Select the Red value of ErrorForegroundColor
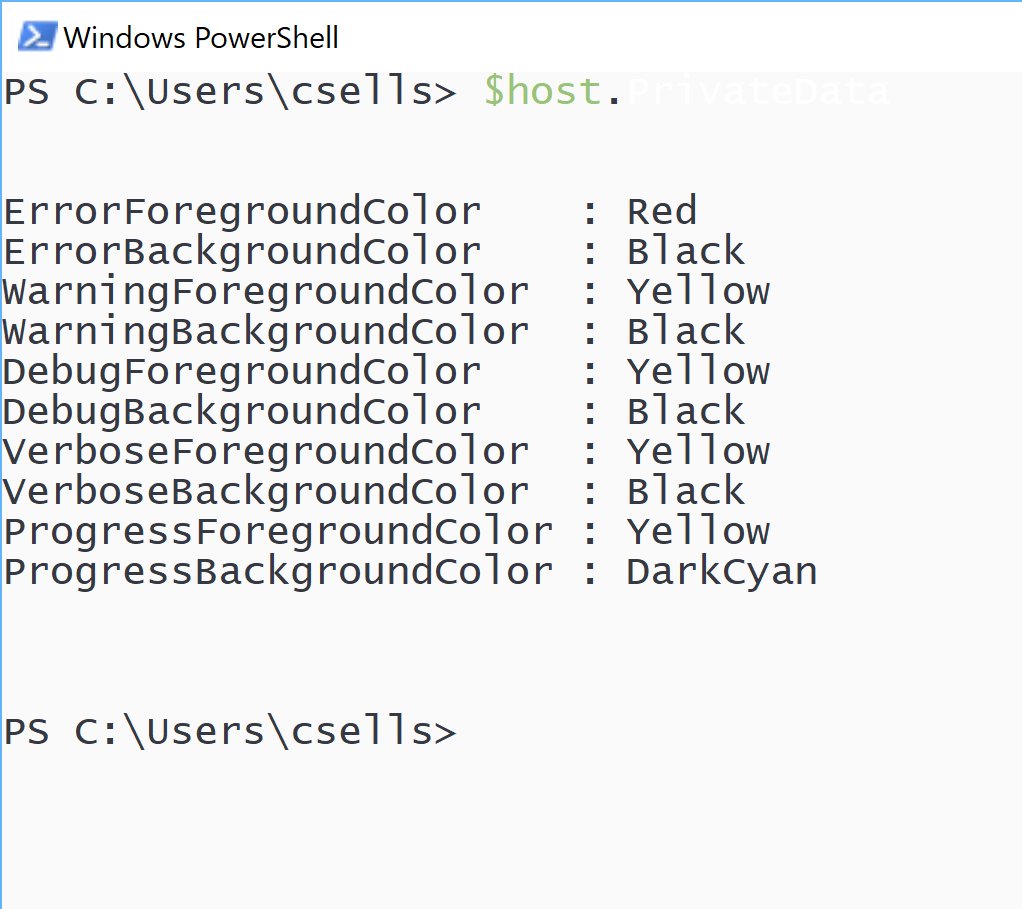Viewport: 1022px width, 909px height. [x=662, y=211]
